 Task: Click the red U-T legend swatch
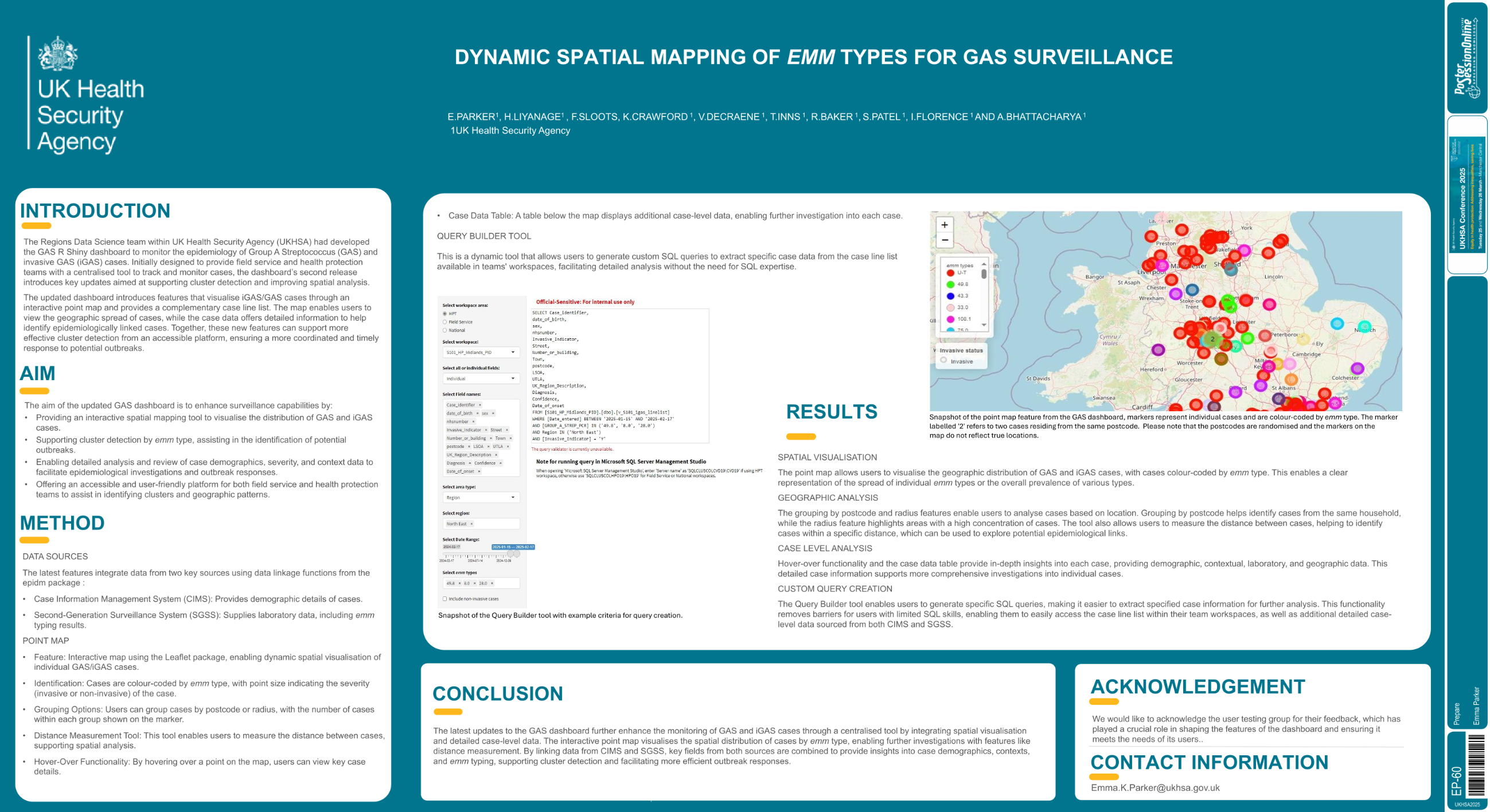[950, 273]
